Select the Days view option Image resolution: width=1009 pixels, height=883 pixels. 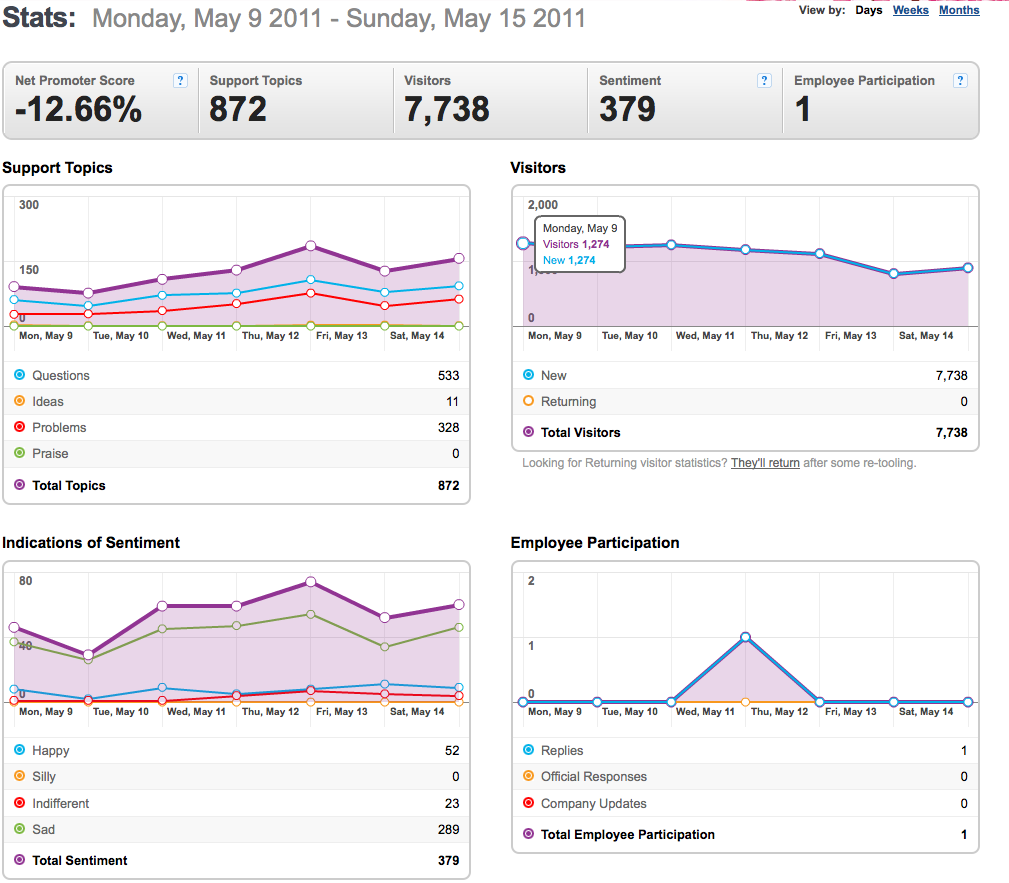(869, 10)
